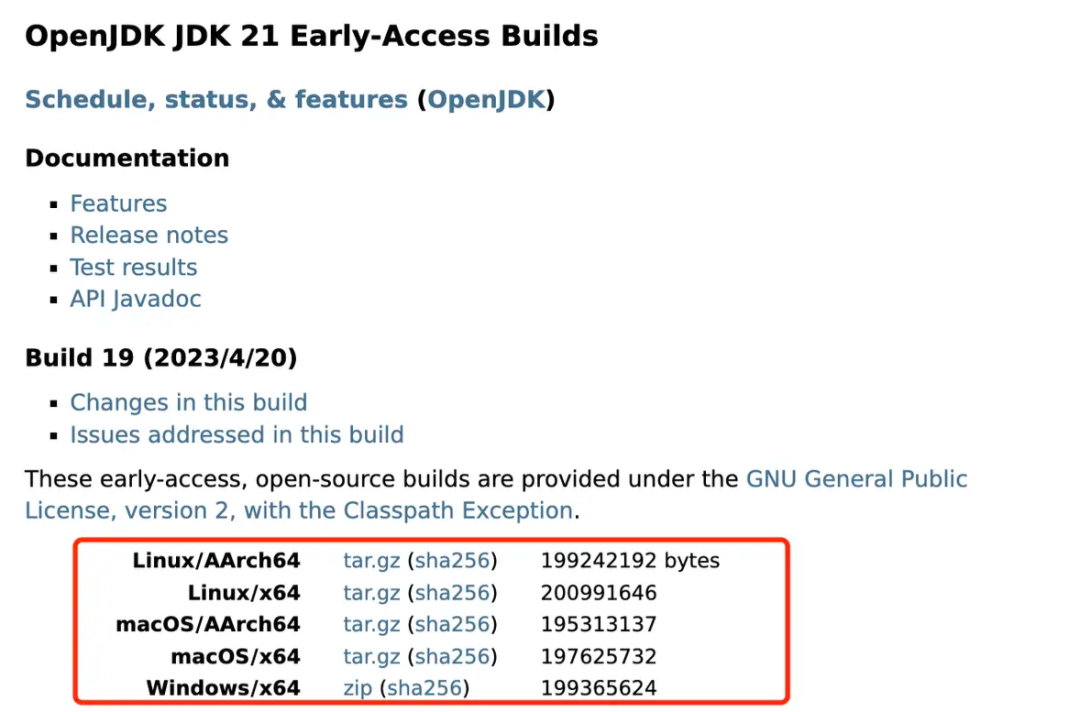Screen dimensions: 1080x712
Task: Open the OpenJDK link in parentheses
Action: pos(486,99)
